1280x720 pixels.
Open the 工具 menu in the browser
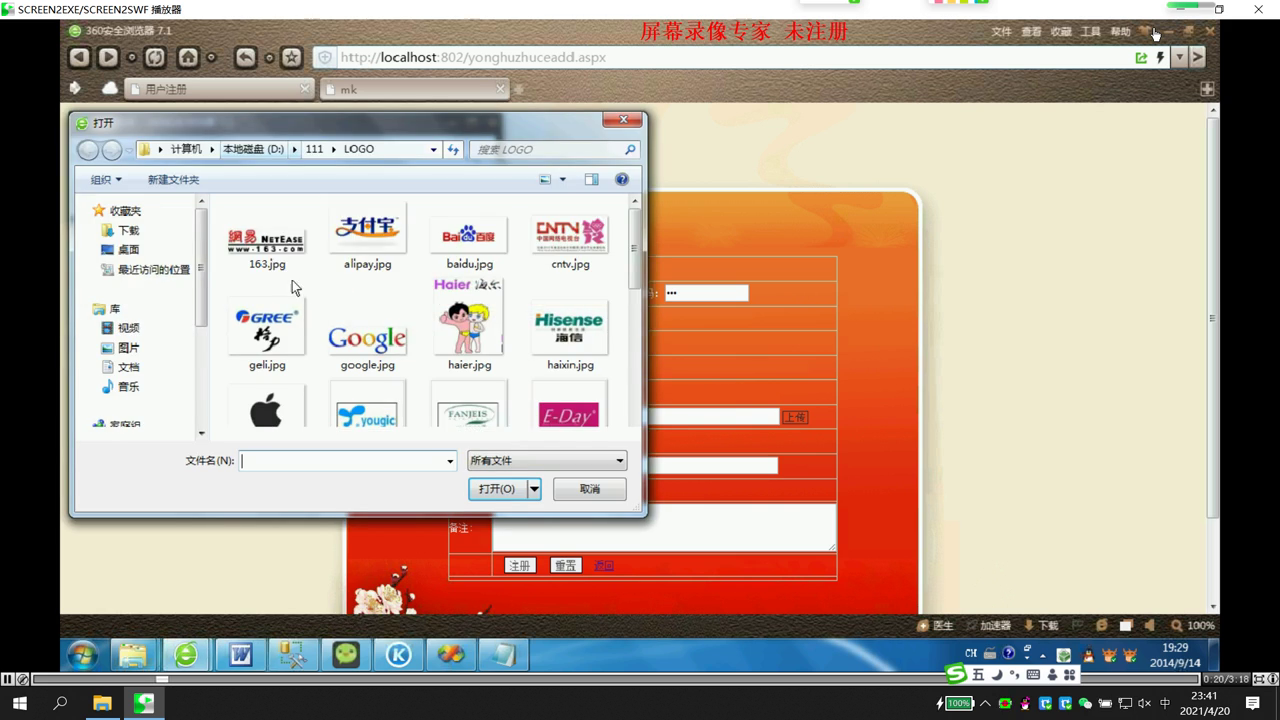[x=1091, y=32]
